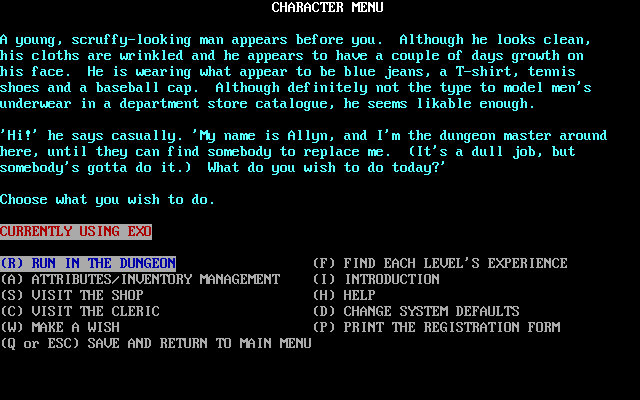Open Find Each Level's Experience

(x=440, y=263)
